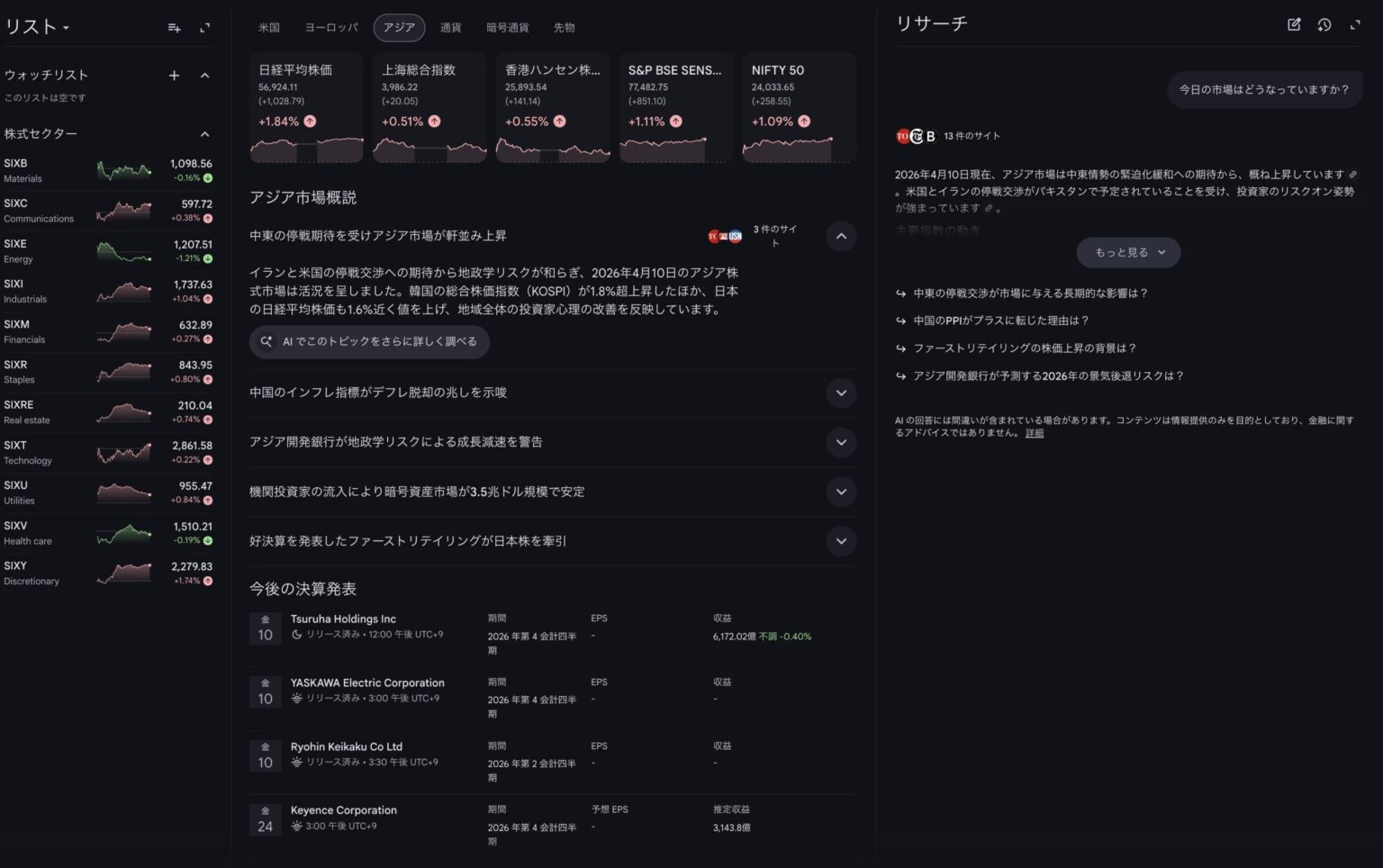Collapse the ウォッチリスト section
Viewport: 1383px width, 868px height.
[x=205, y=76]
